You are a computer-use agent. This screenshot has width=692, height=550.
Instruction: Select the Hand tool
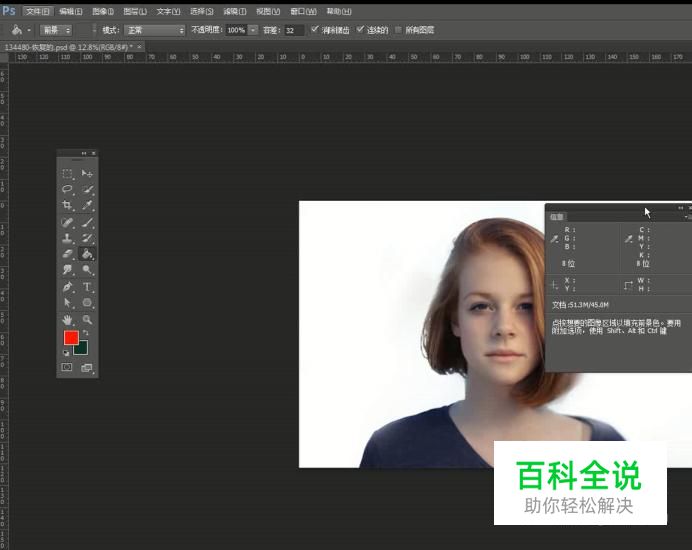(x=67, y=319)
